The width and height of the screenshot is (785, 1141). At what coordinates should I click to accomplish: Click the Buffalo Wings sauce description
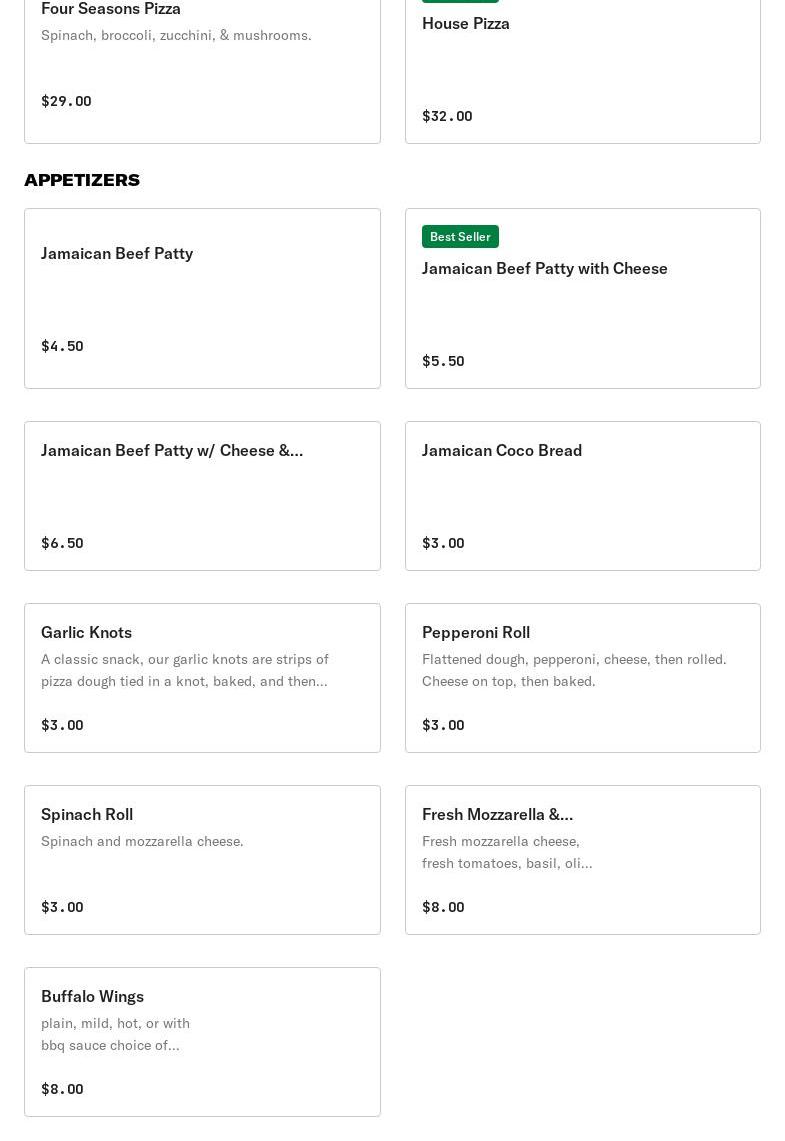click(115, 1034)
